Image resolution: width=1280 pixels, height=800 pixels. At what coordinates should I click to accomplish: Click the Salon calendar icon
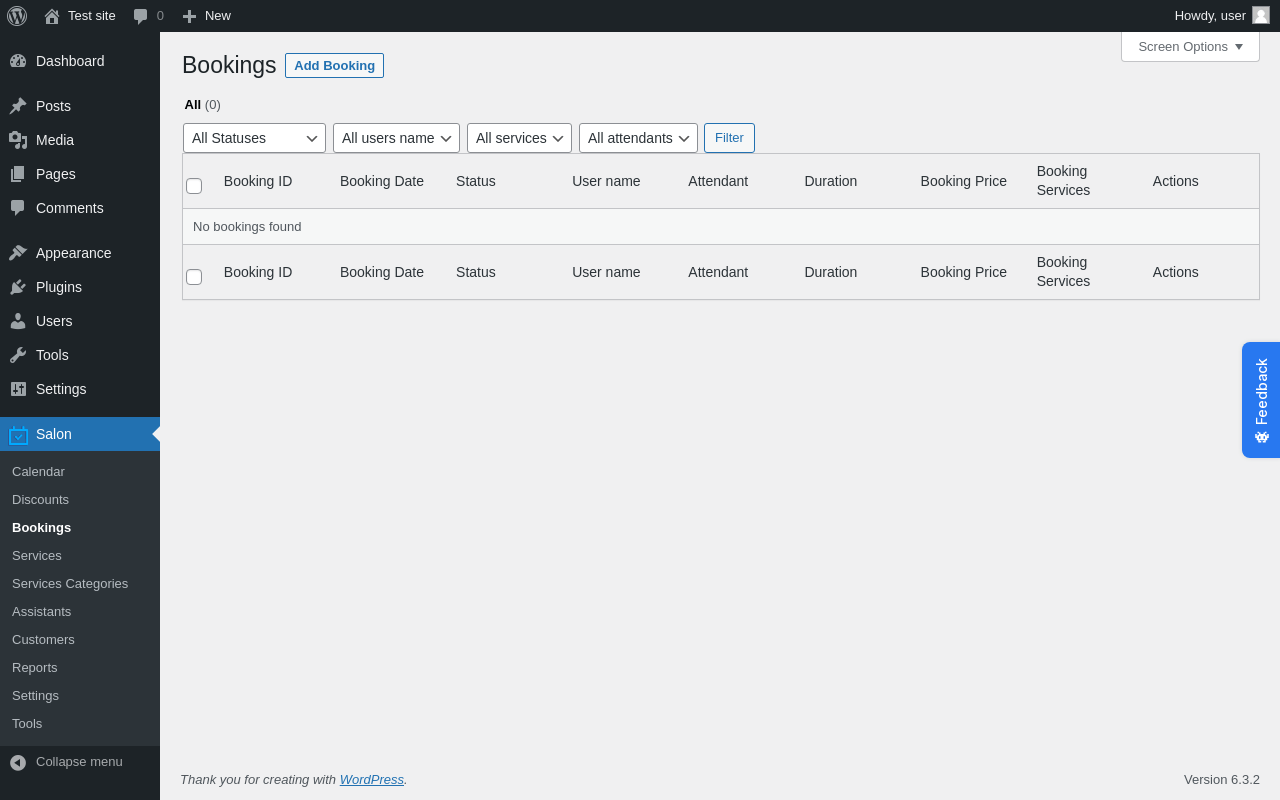coord(18,435)
